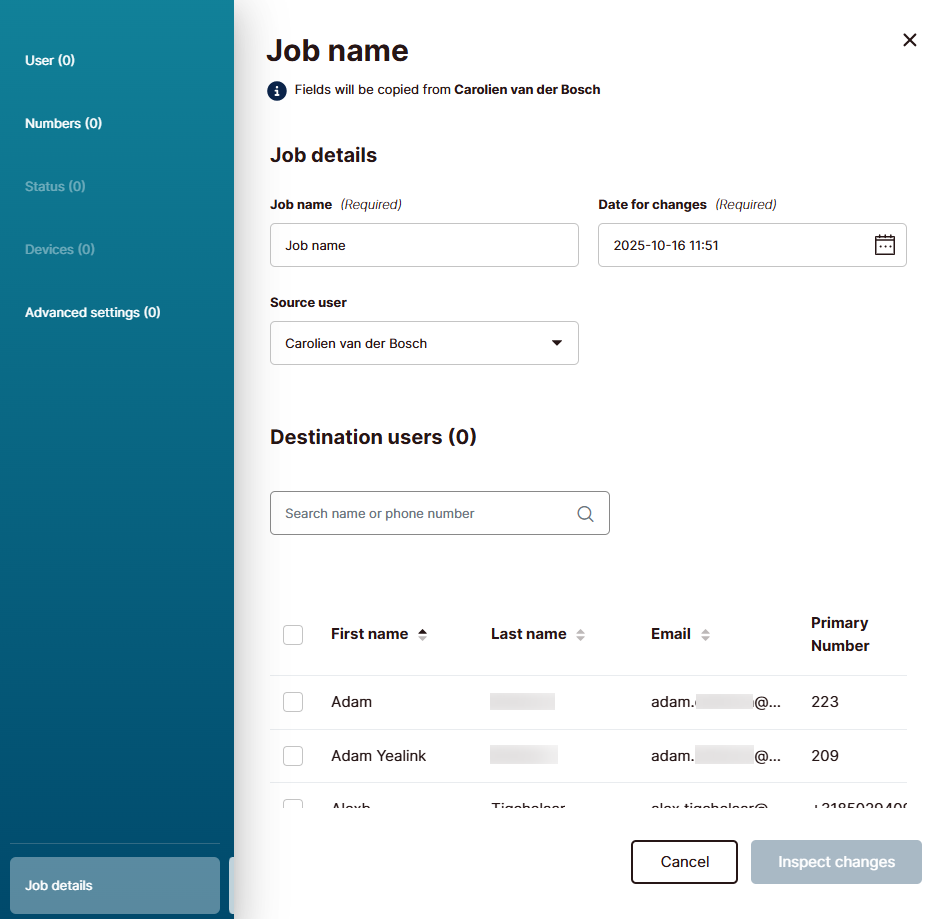Switch to Numbers (0) section

(x=63, y=123)
